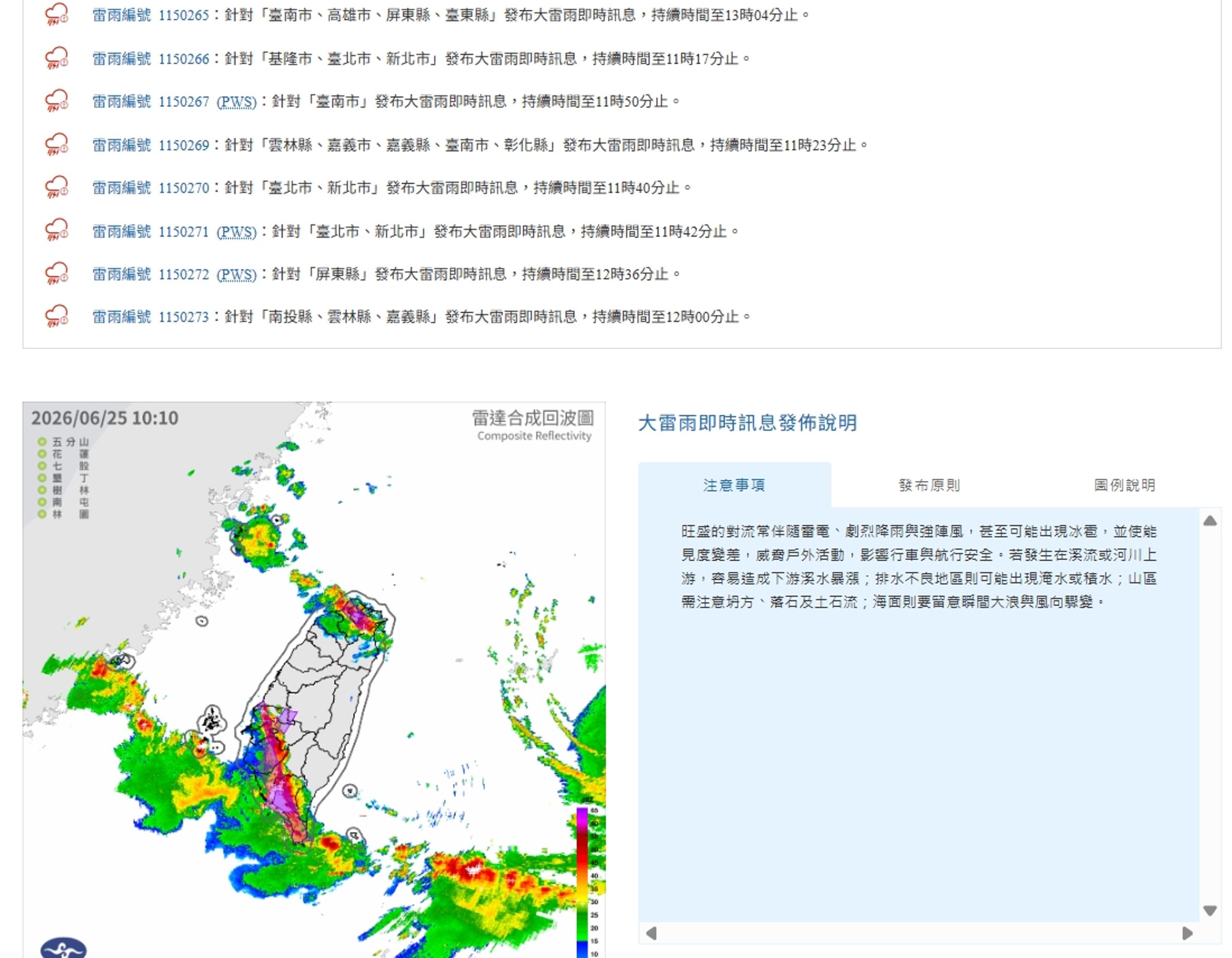Click the 花蓮 radar station legend dot
The width and height of the screenshot is (1232, 958).
click(x=42, y=454)
